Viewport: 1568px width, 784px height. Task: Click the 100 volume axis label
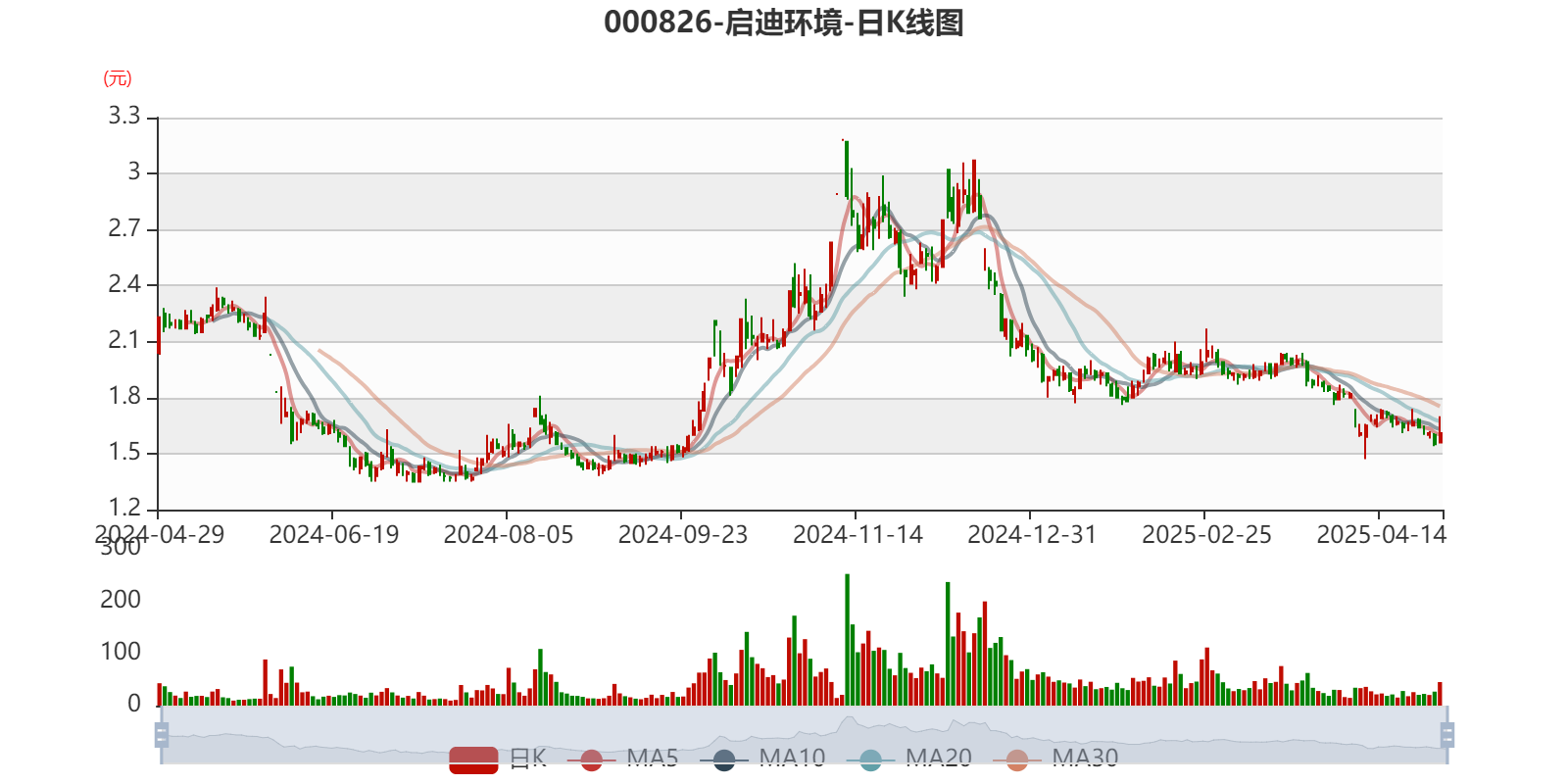[x=121, y=651]
